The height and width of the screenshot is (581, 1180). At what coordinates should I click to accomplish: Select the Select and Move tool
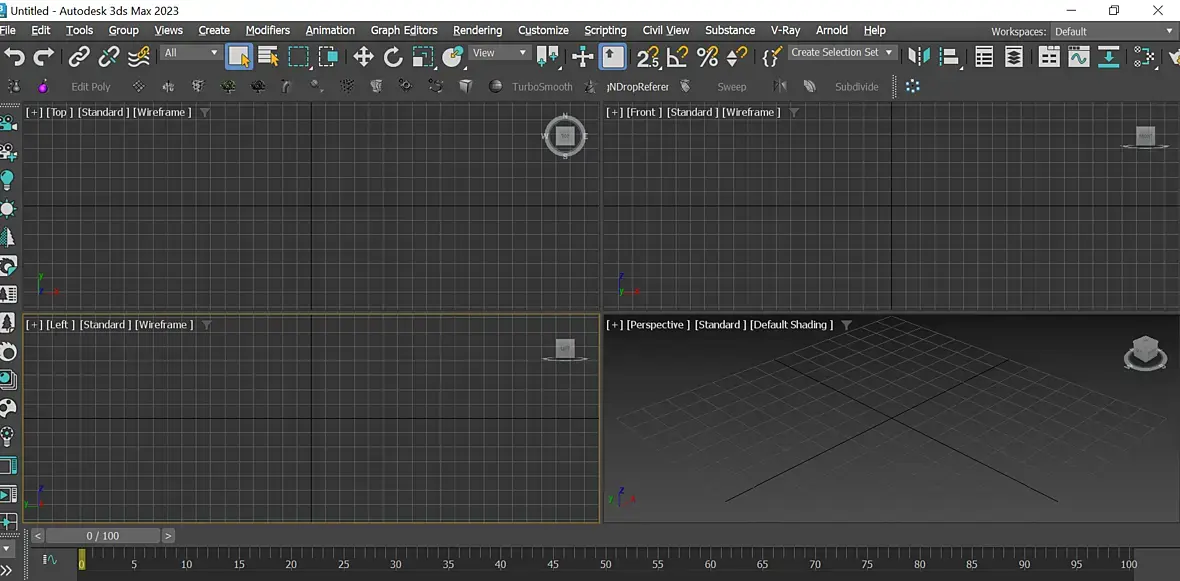coord(363,57)
